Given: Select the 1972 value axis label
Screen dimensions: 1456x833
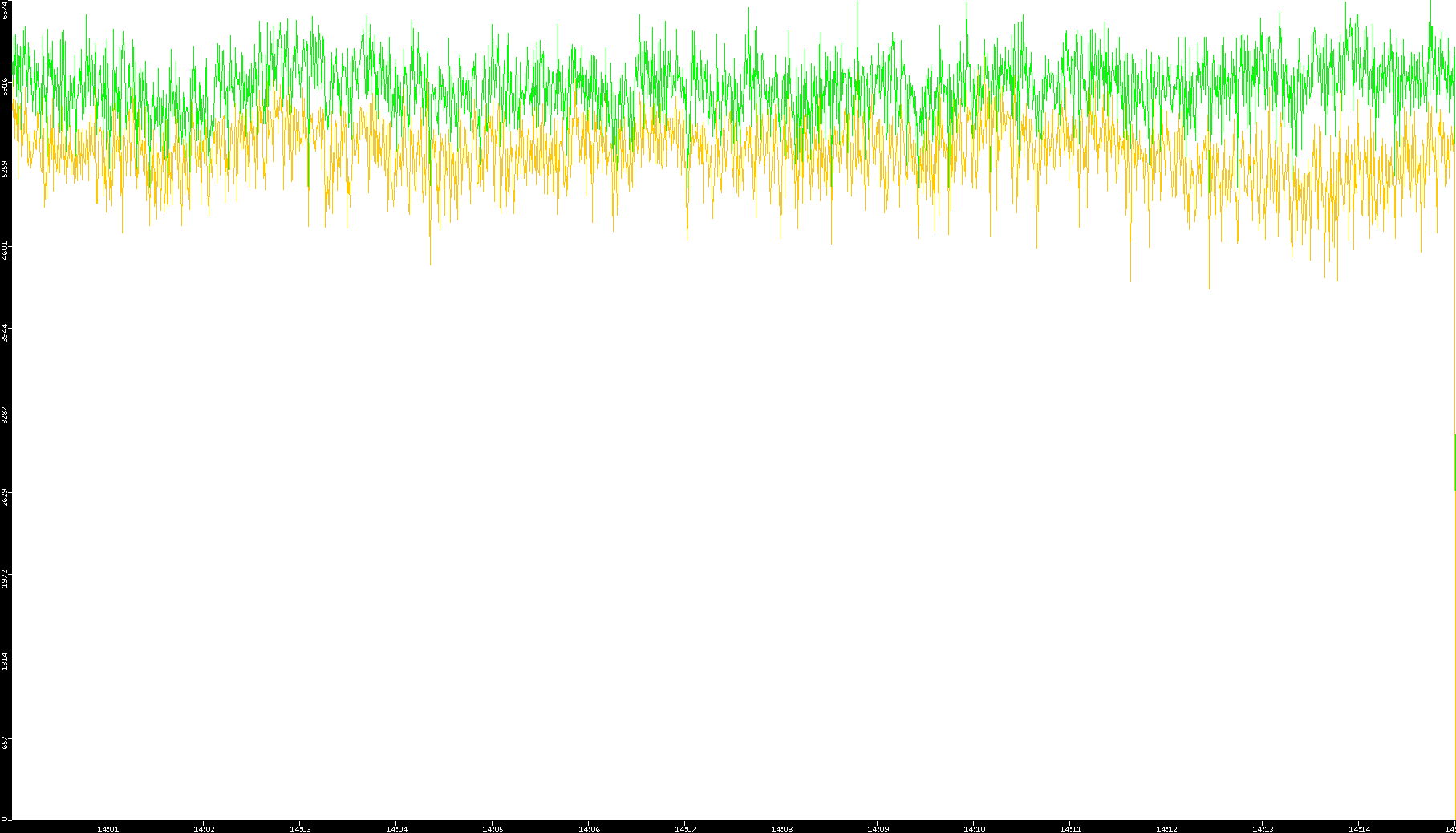Looking at the screenshot, I should coord(6,579).
